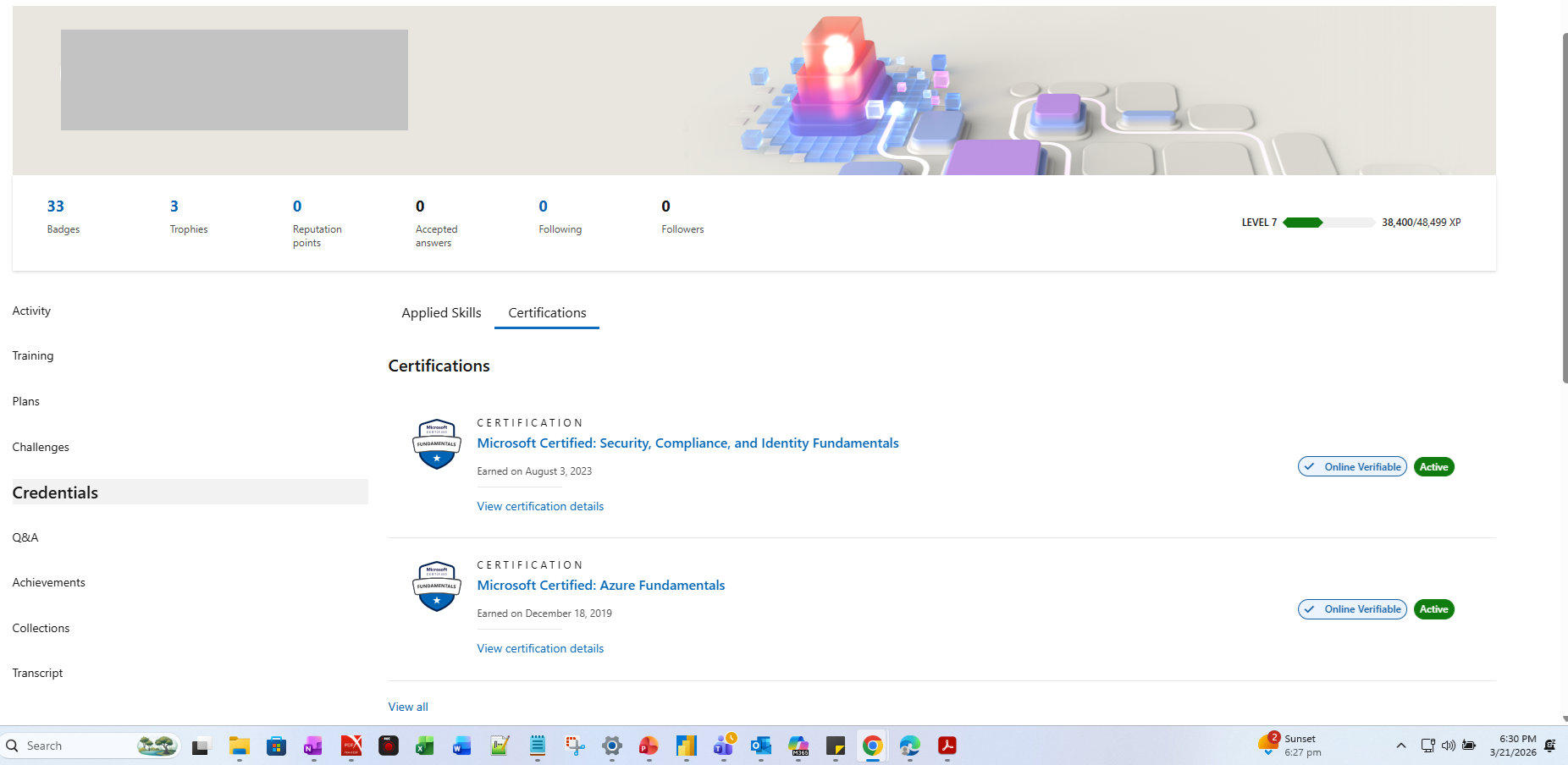The image size is (1568, 765).
Task: Open Q&A in the sidebar
Action: [x=25, y=537]
